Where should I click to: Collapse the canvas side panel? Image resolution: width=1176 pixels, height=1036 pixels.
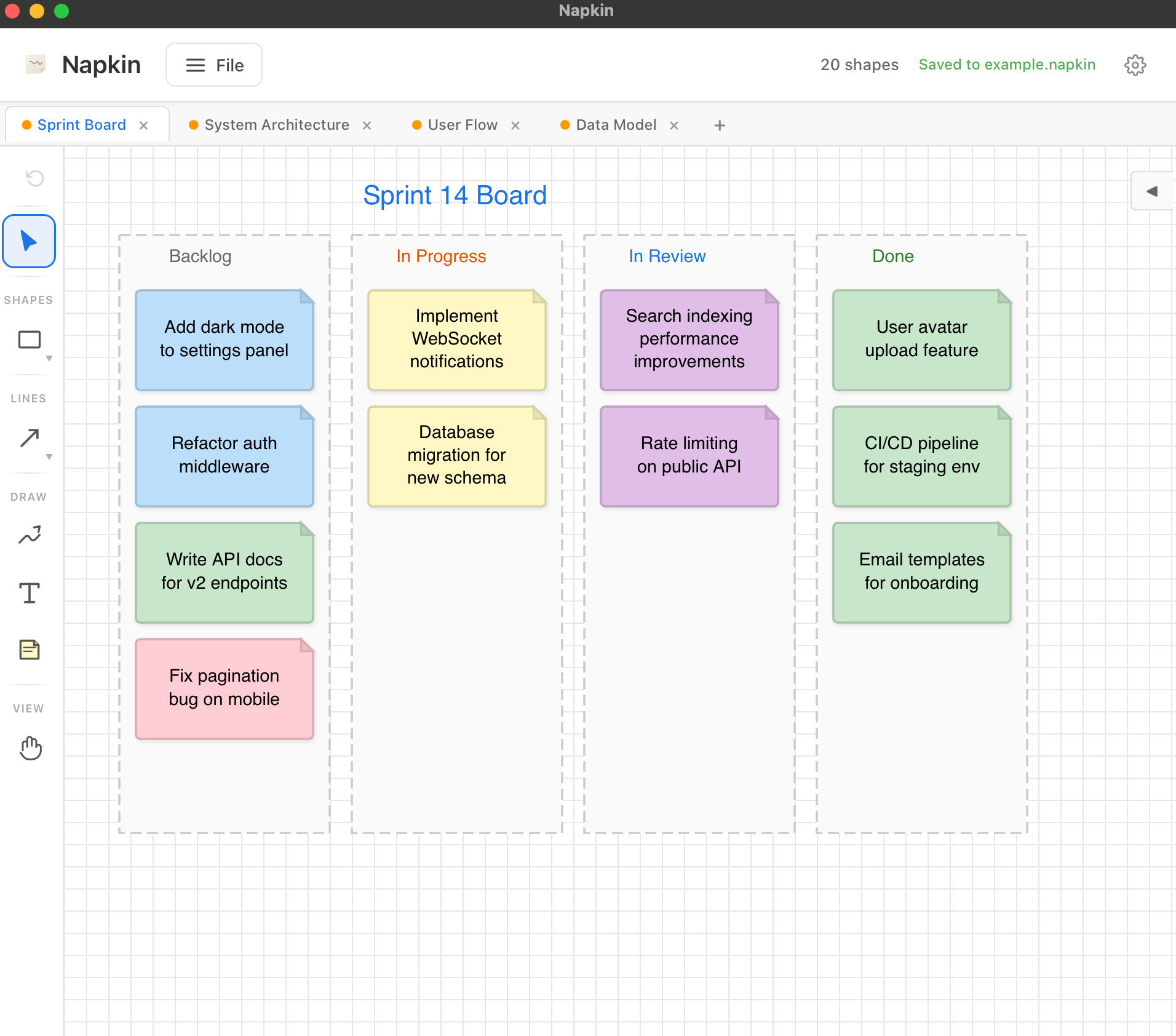click(1152, 190)
